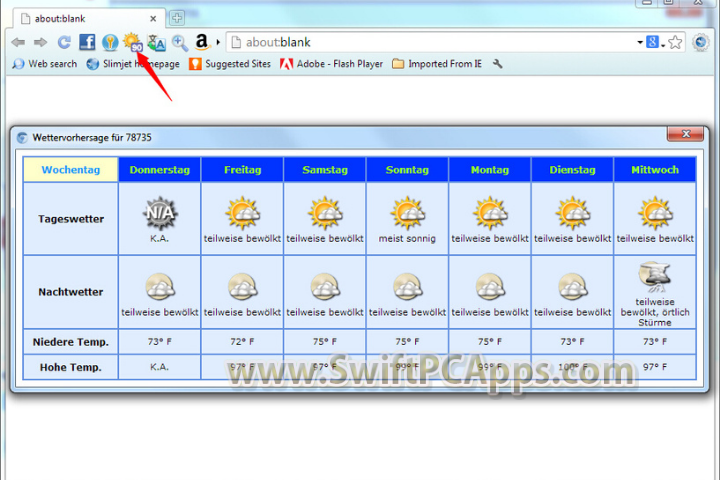720x480 pixels.
Task: Open the wrench icon in bookmarks bar
Action: tap(498, 64)
